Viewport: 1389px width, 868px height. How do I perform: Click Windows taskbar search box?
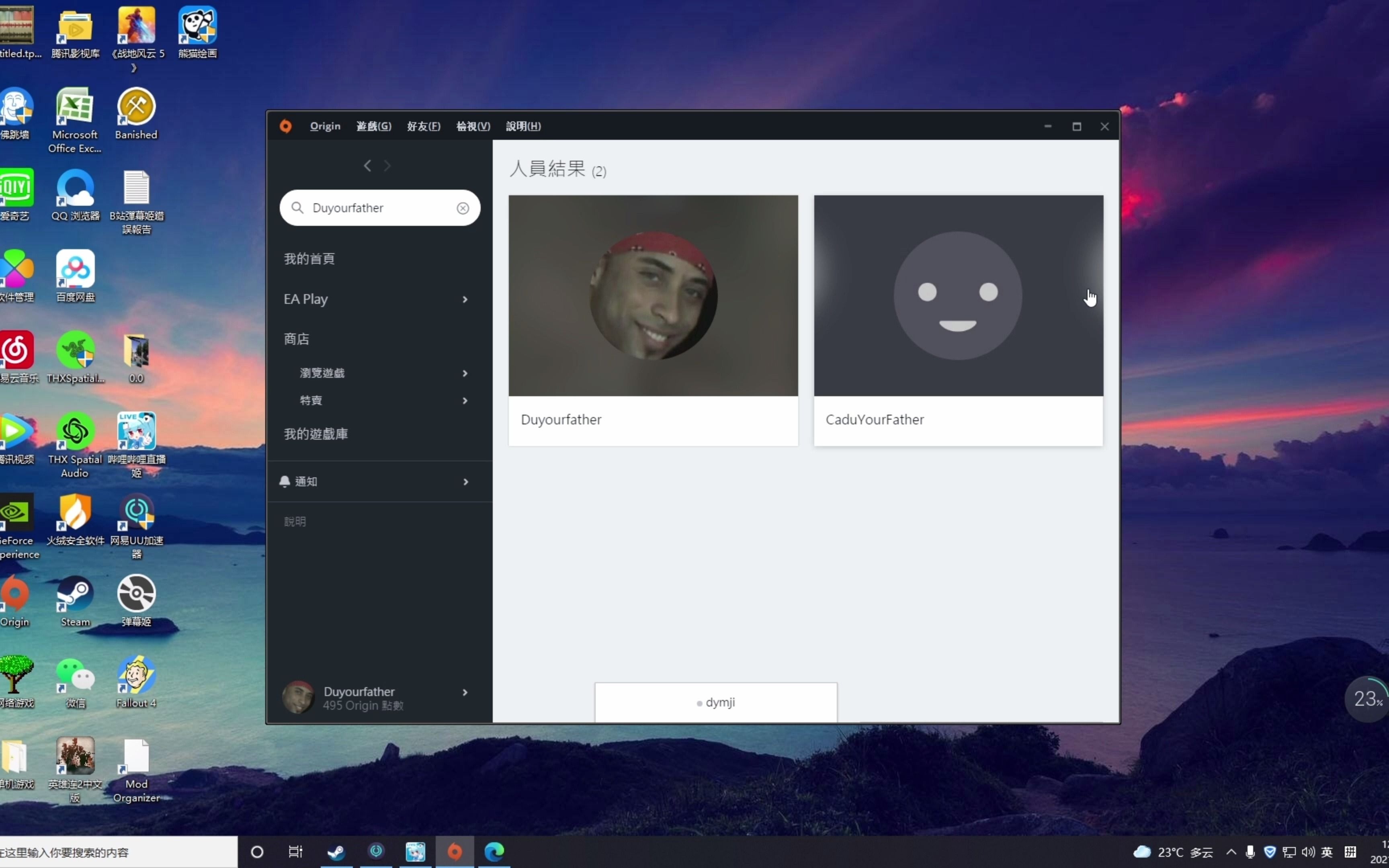coord(118,852)
